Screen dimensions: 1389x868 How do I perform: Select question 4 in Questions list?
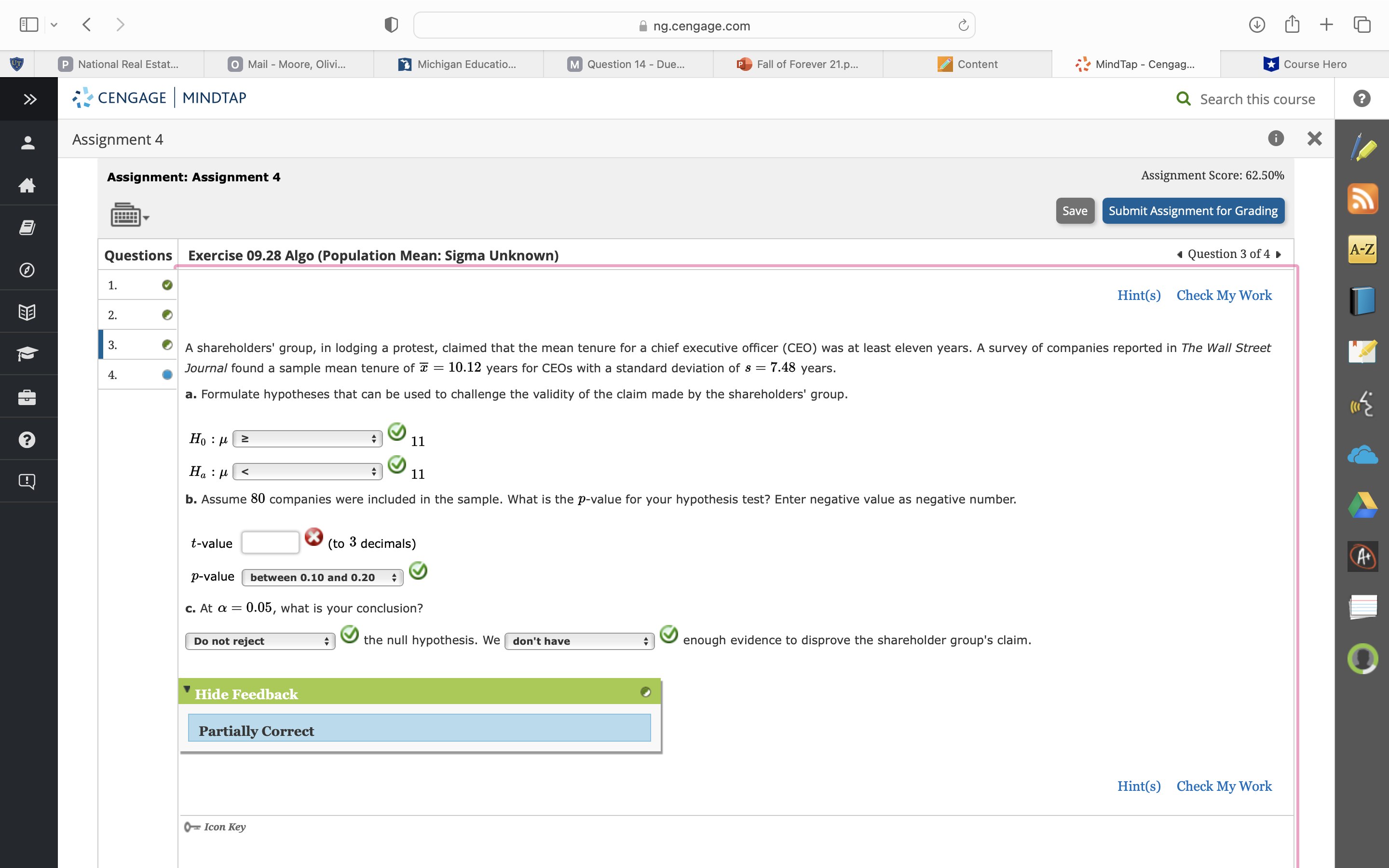click(138, 375)
